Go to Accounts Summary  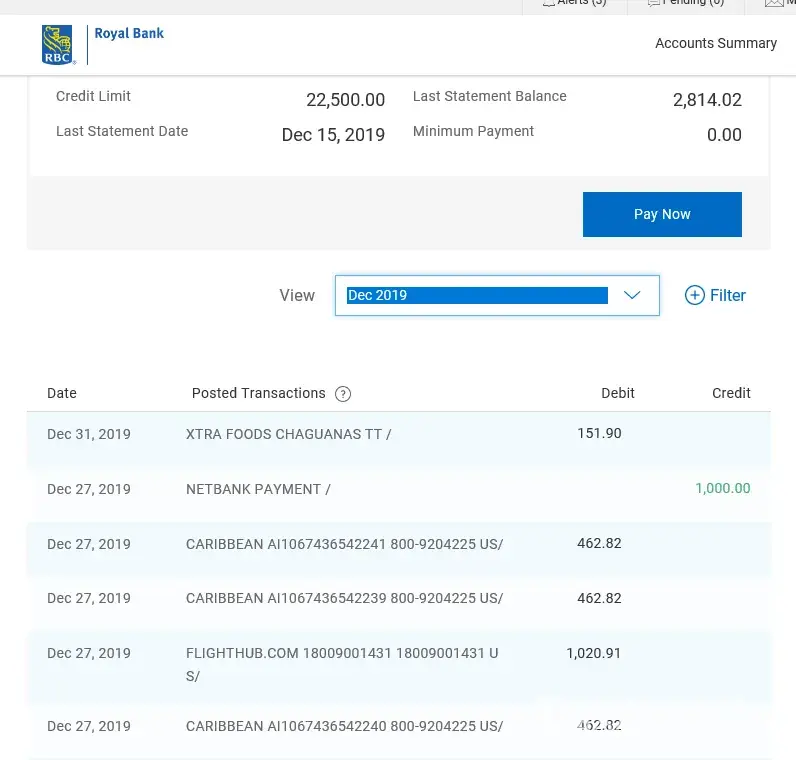click(715, 43)
